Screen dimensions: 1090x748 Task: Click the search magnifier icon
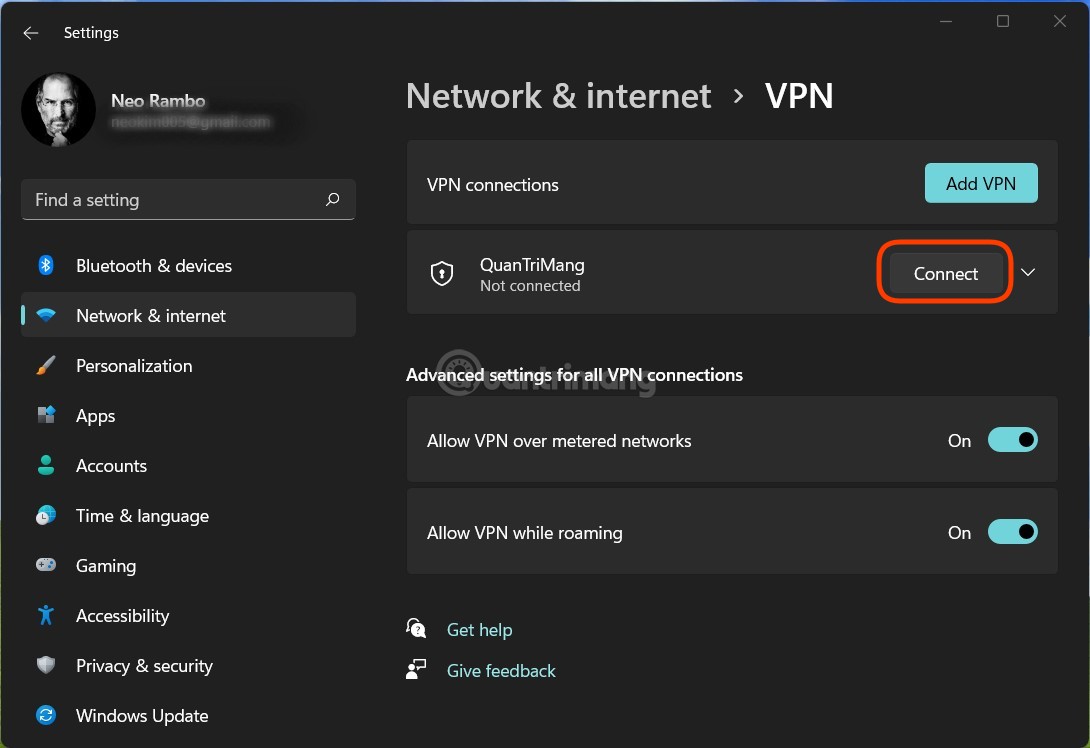tap(332, 200)
